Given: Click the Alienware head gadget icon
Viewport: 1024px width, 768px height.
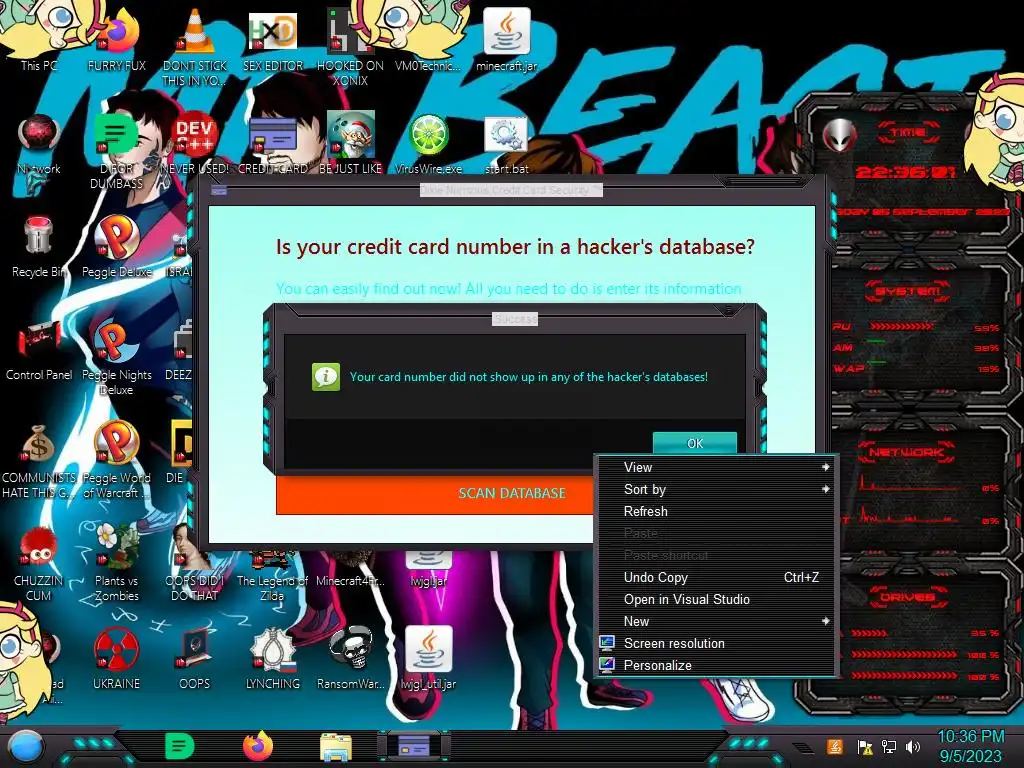Looking at the screenshot, I should pyautogui.click(x=840, y=135).
